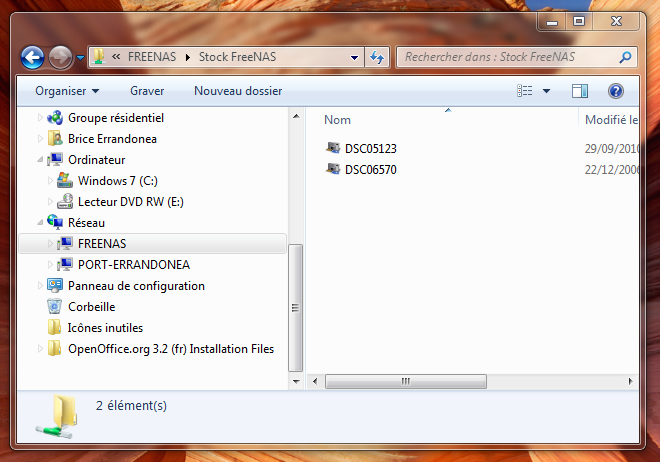The height and width of the screenshot is (462, 660).
Task: Click the navigation pane scroll up arrow
Action: 296,116
